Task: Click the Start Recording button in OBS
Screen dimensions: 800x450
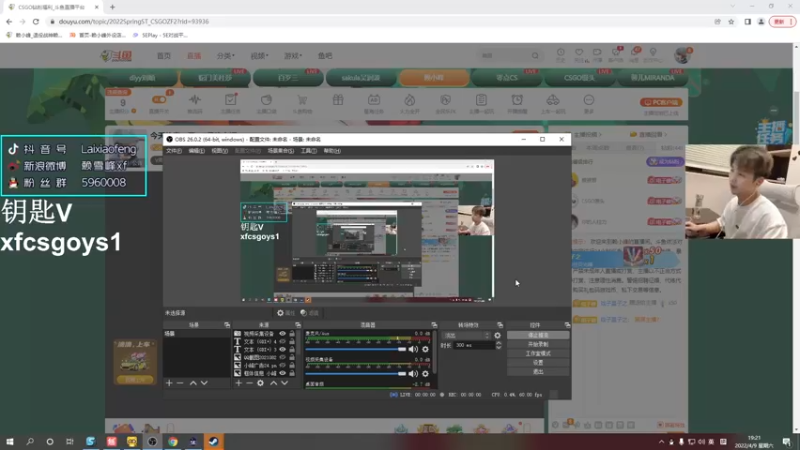Action: point(538,344)
